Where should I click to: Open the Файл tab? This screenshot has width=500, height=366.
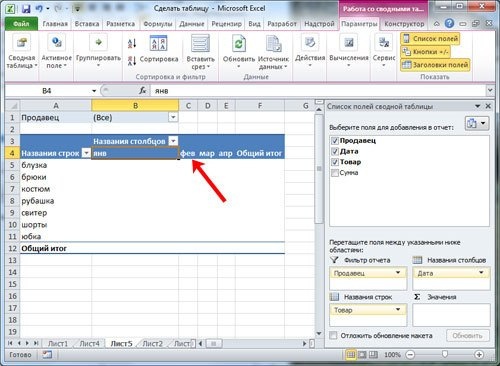[x=21, y=24]
